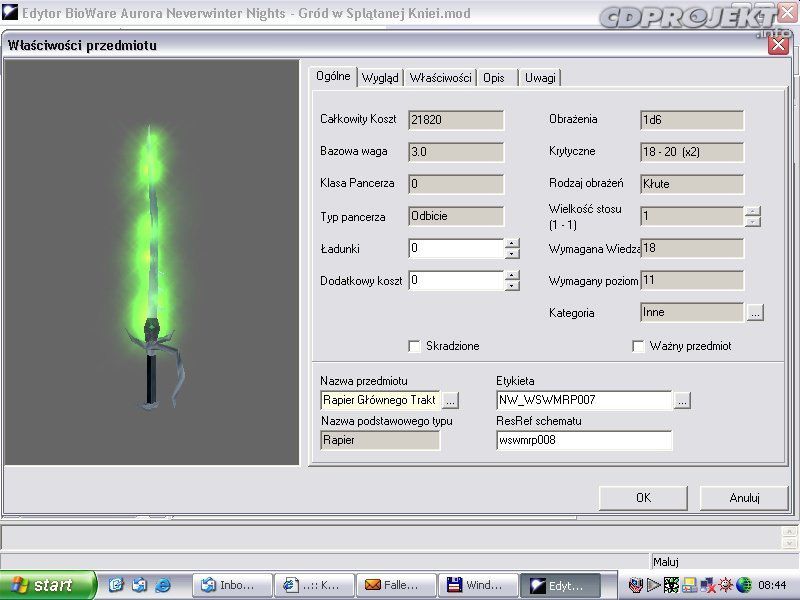The height and width of the screenshot is (600, 800).
Task: Open the Właściwości tab
Action: pos(440,78)
